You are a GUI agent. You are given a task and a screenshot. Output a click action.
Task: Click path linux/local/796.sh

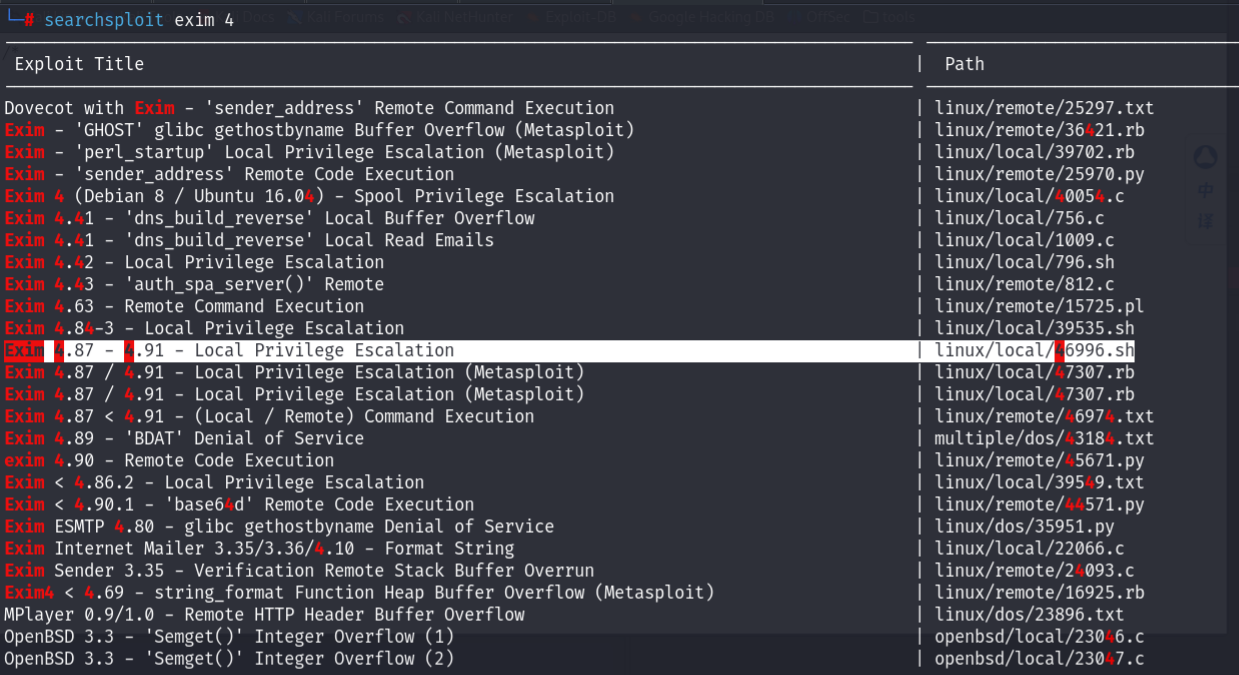[x=1024, y=262]
